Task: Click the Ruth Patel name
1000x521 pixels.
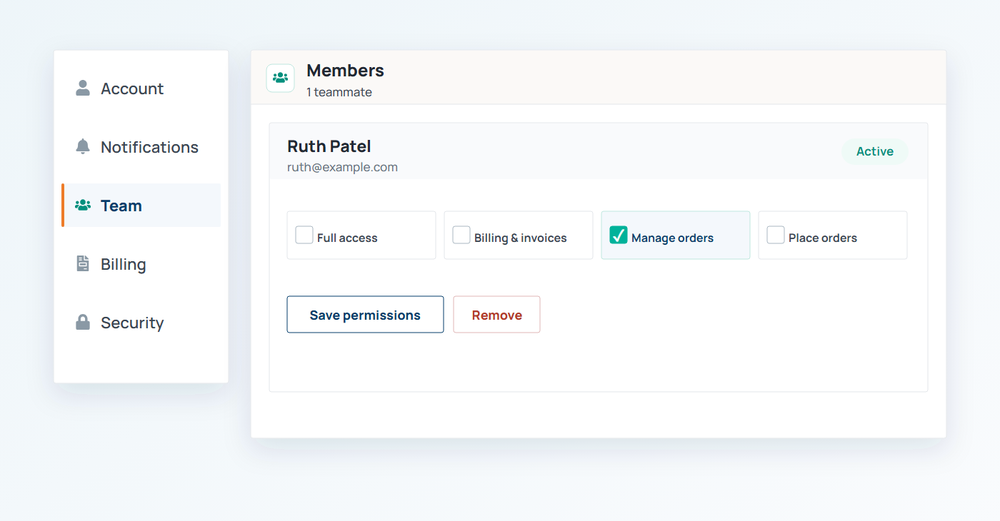Action: tap(329, 146)
